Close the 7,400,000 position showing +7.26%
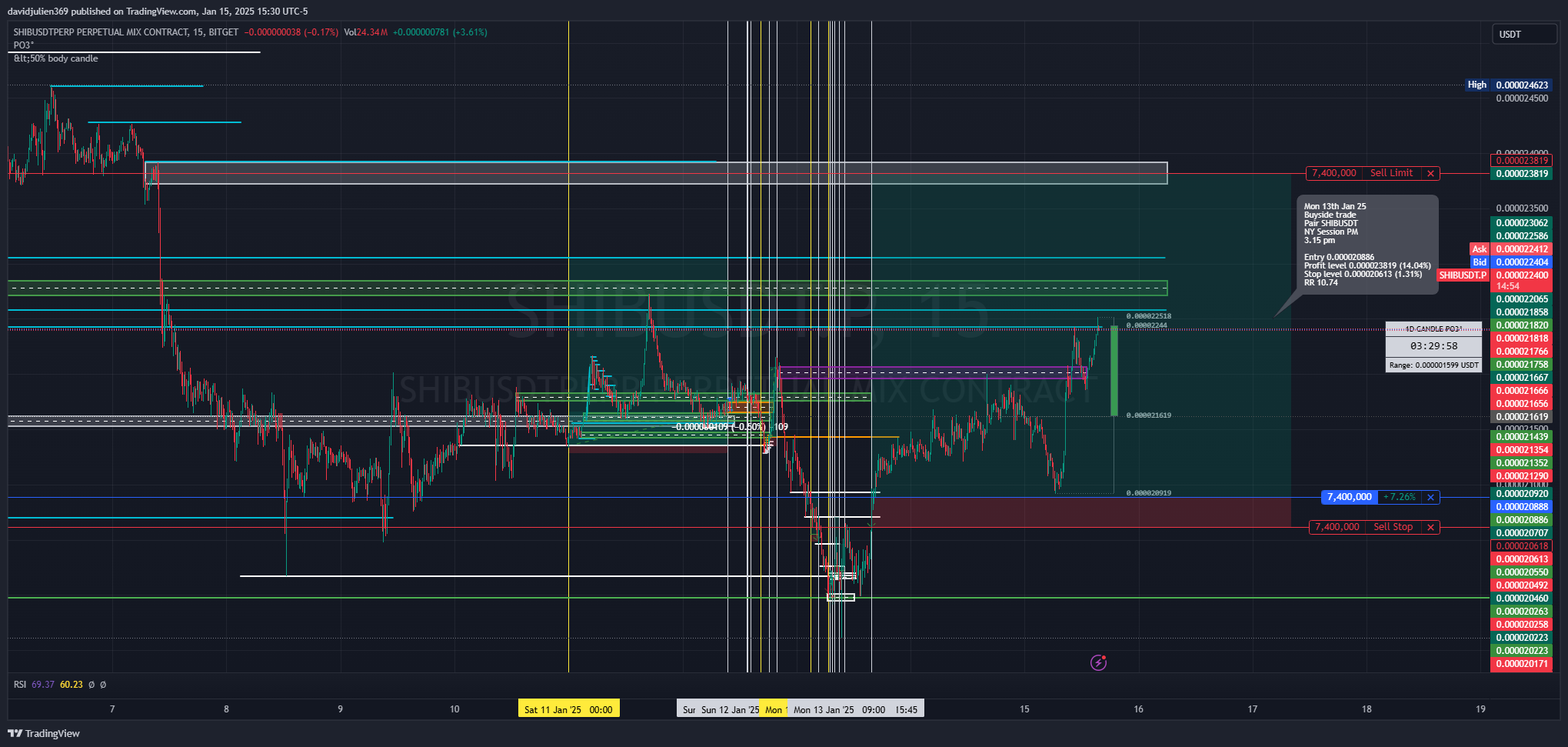Screen dimensions: 1568x747 tap(1430, 497)
